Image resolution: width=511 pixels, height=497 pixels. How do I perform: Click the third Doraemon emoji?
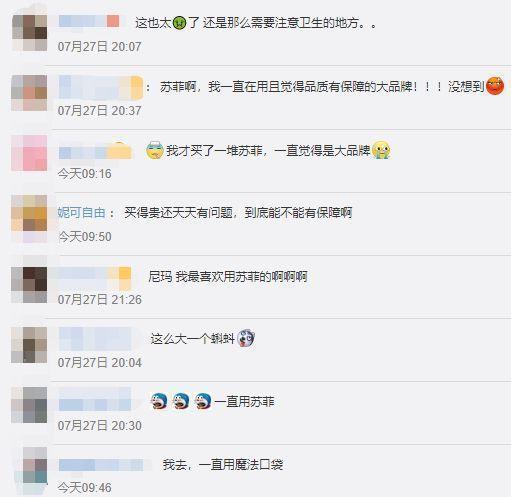203,401
